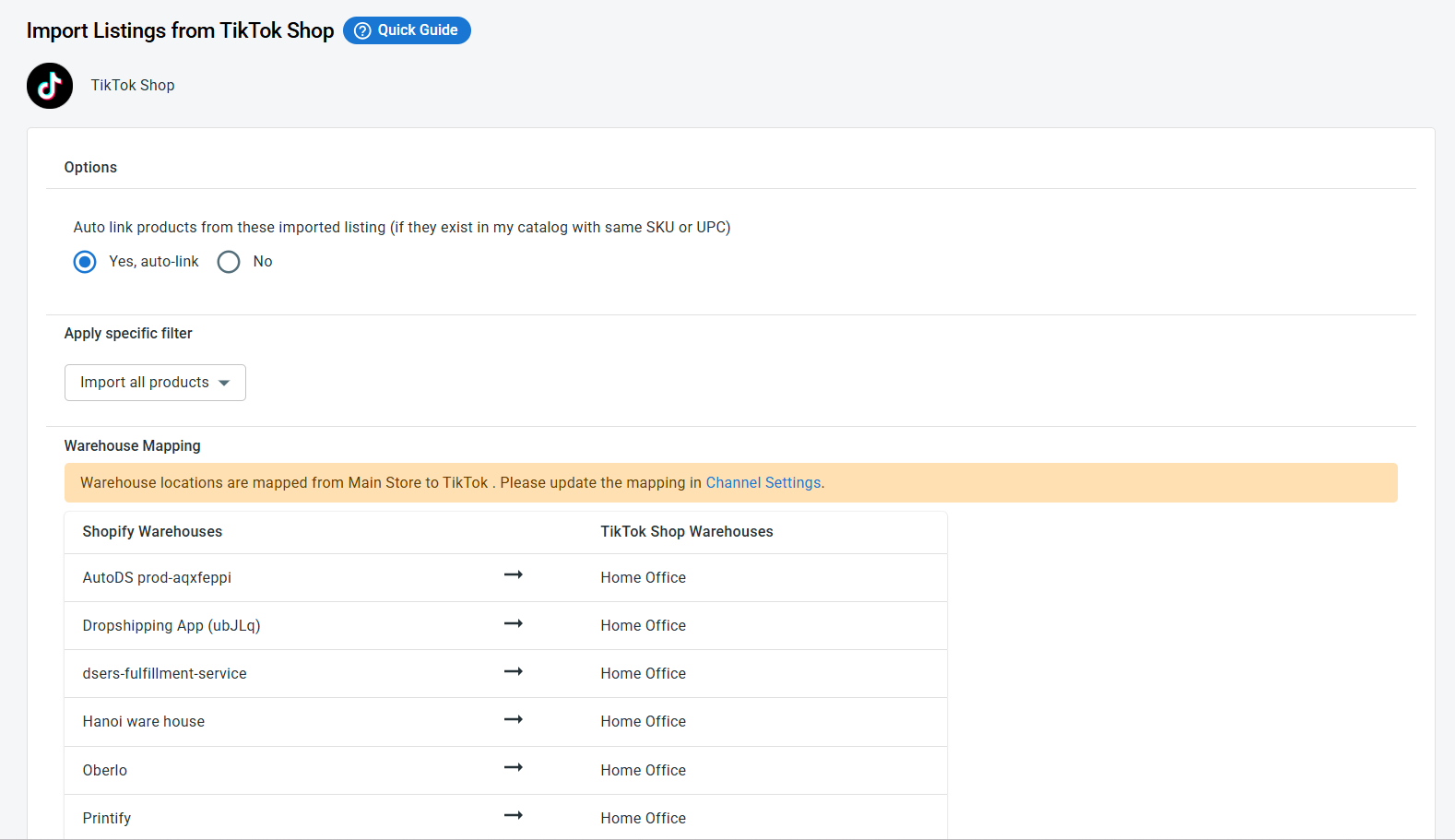Follow the Channel Settings link
Viewport: 1455px width, 840px height.
click(763, 483)
